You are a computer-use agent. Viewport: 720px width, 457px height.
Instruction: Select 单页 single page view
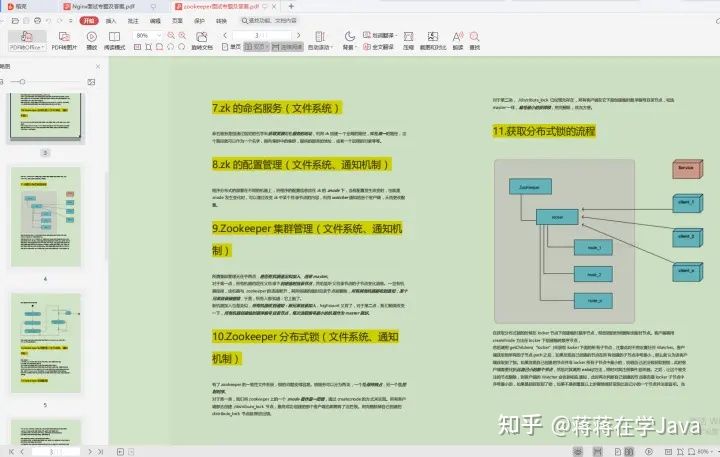tap(231, 47)
